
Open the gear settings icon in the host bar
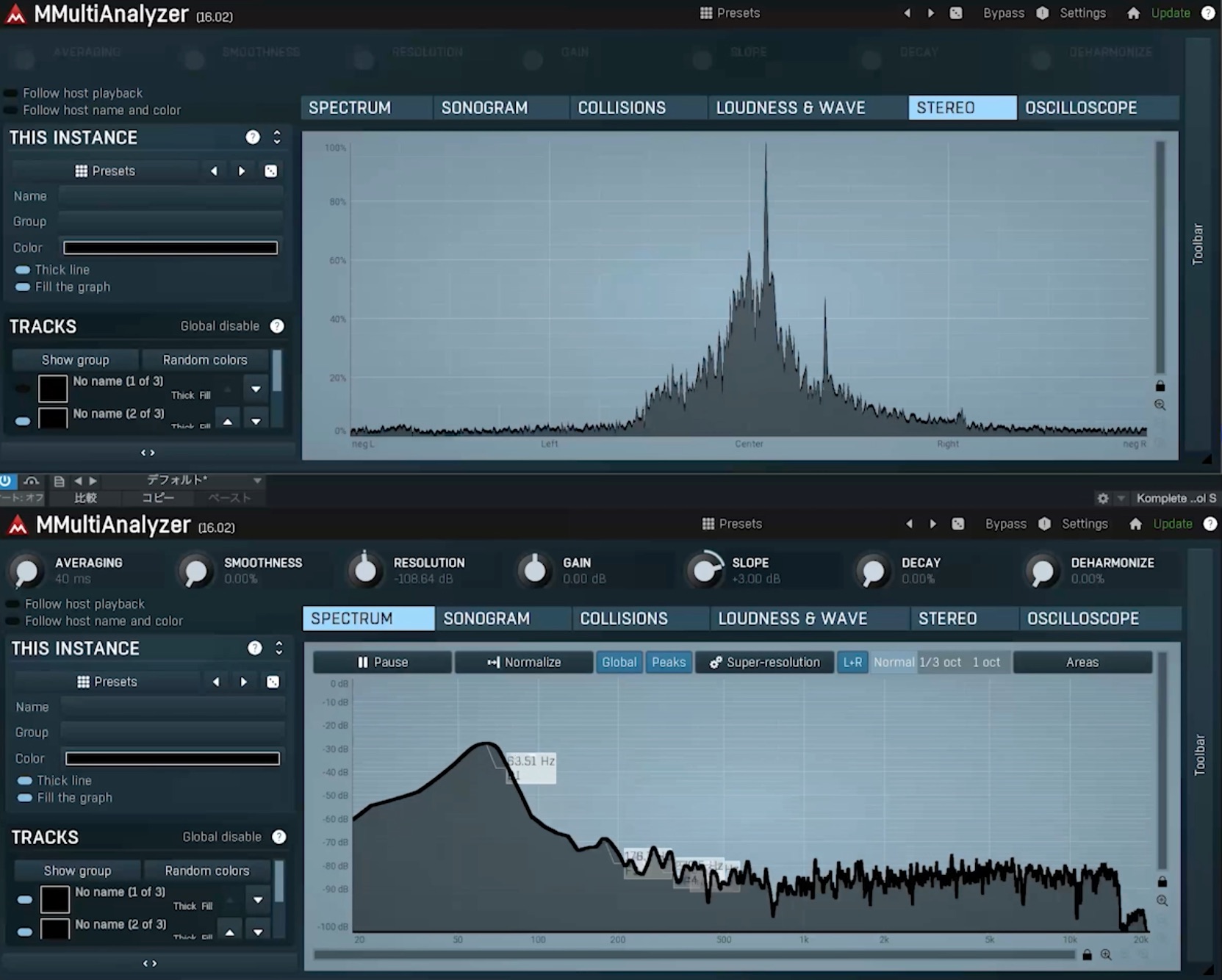pyautogui.click(x=1103, y=498)
